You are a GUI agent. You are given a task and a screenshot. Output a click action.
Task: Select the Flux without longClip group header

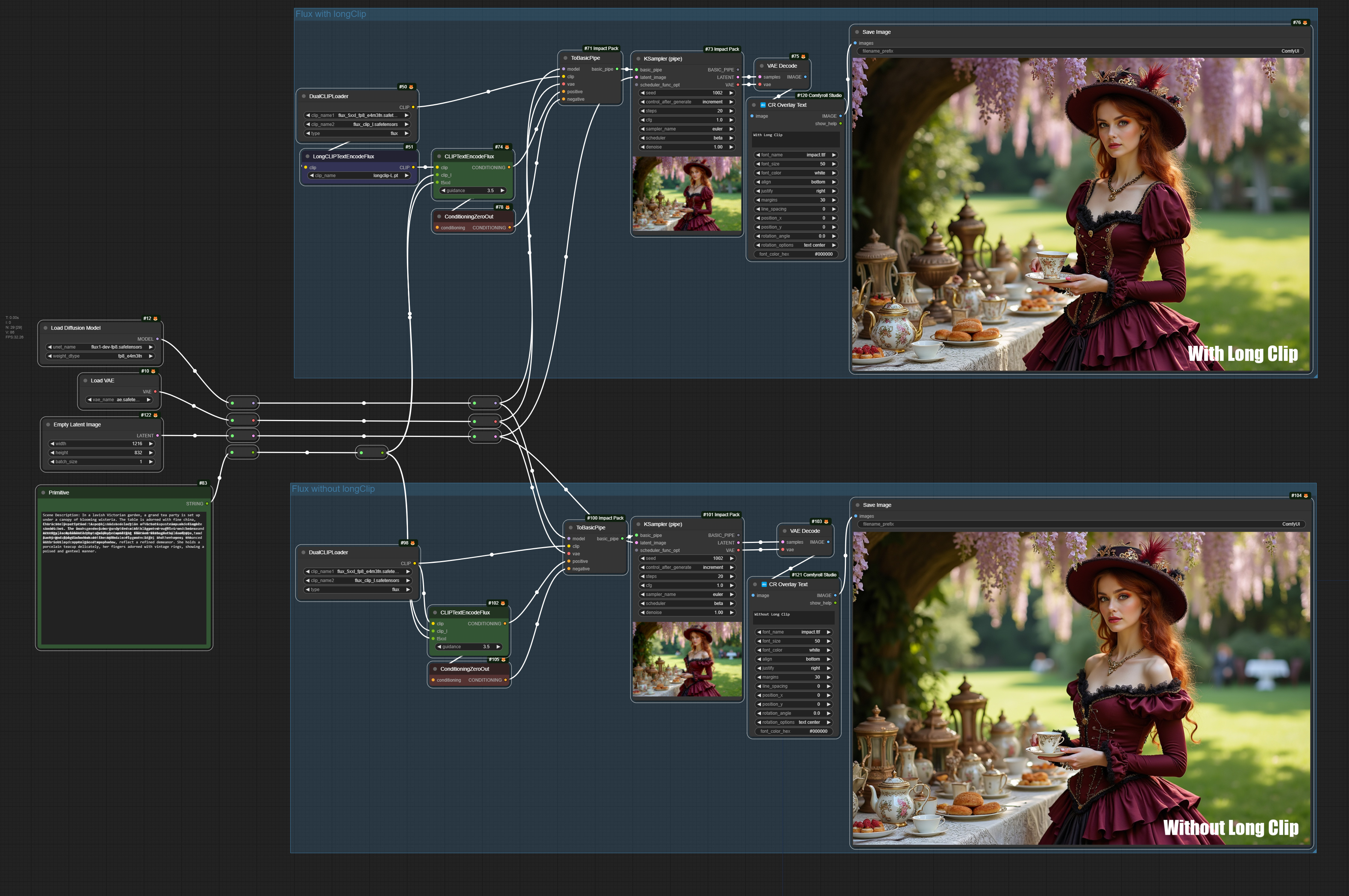tap(334, 488)
